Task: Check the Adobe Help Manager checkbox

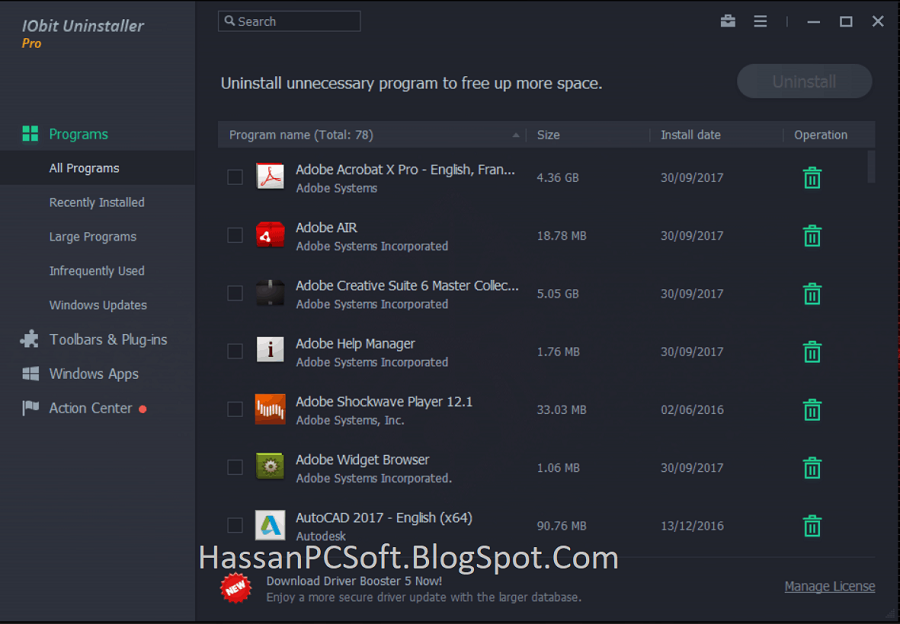Action: pyautogui.click(x=235, y=351)
